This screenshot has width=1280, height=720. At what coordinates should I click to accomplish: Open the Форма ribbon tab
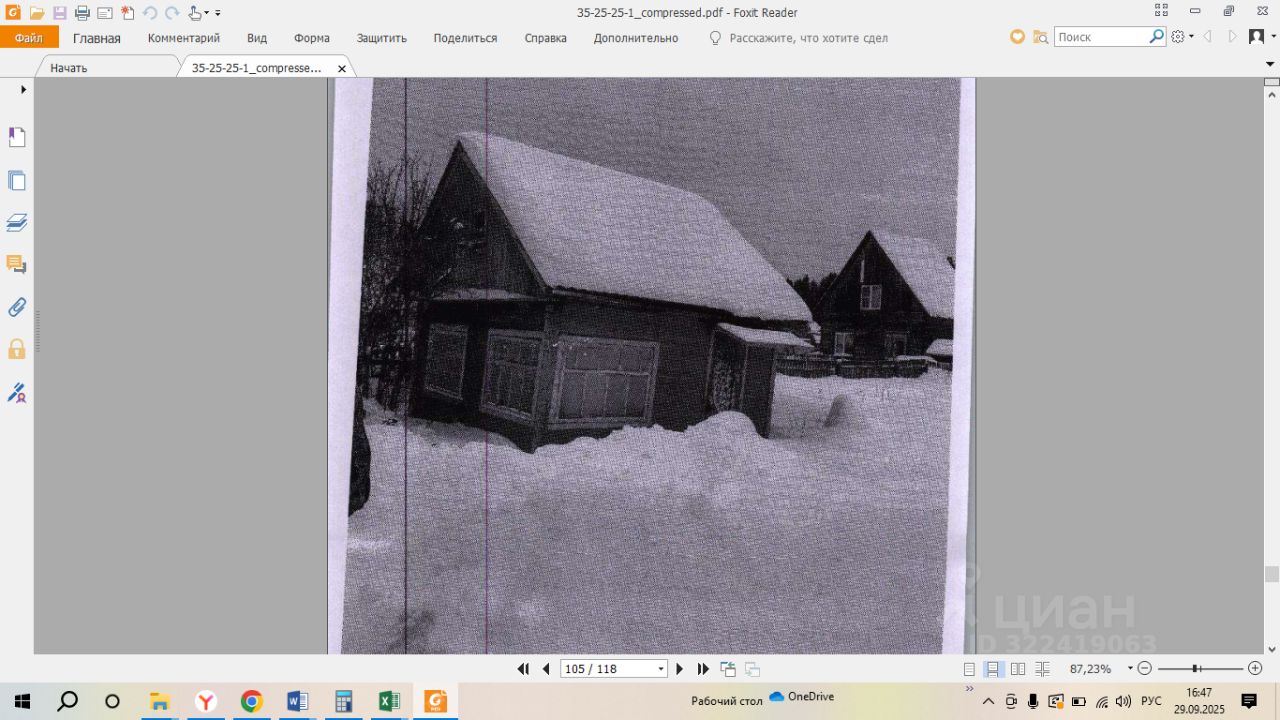312,38
